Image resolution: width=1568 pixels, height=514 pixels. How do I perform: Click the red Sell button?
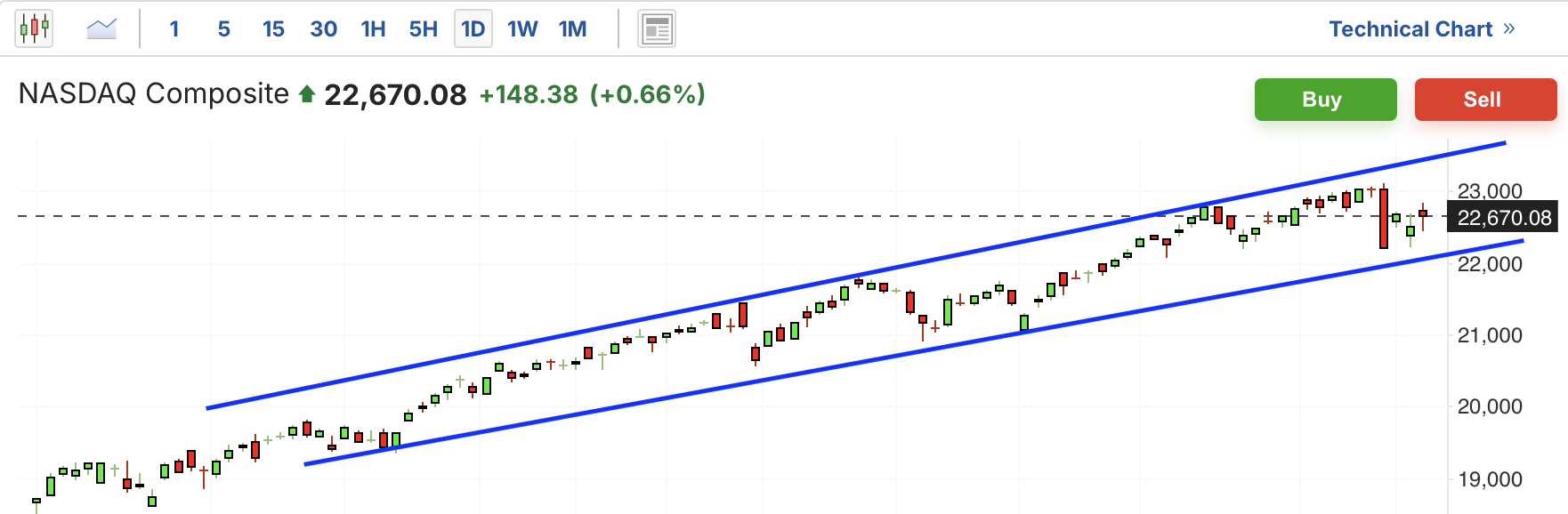pos(1486,100)
